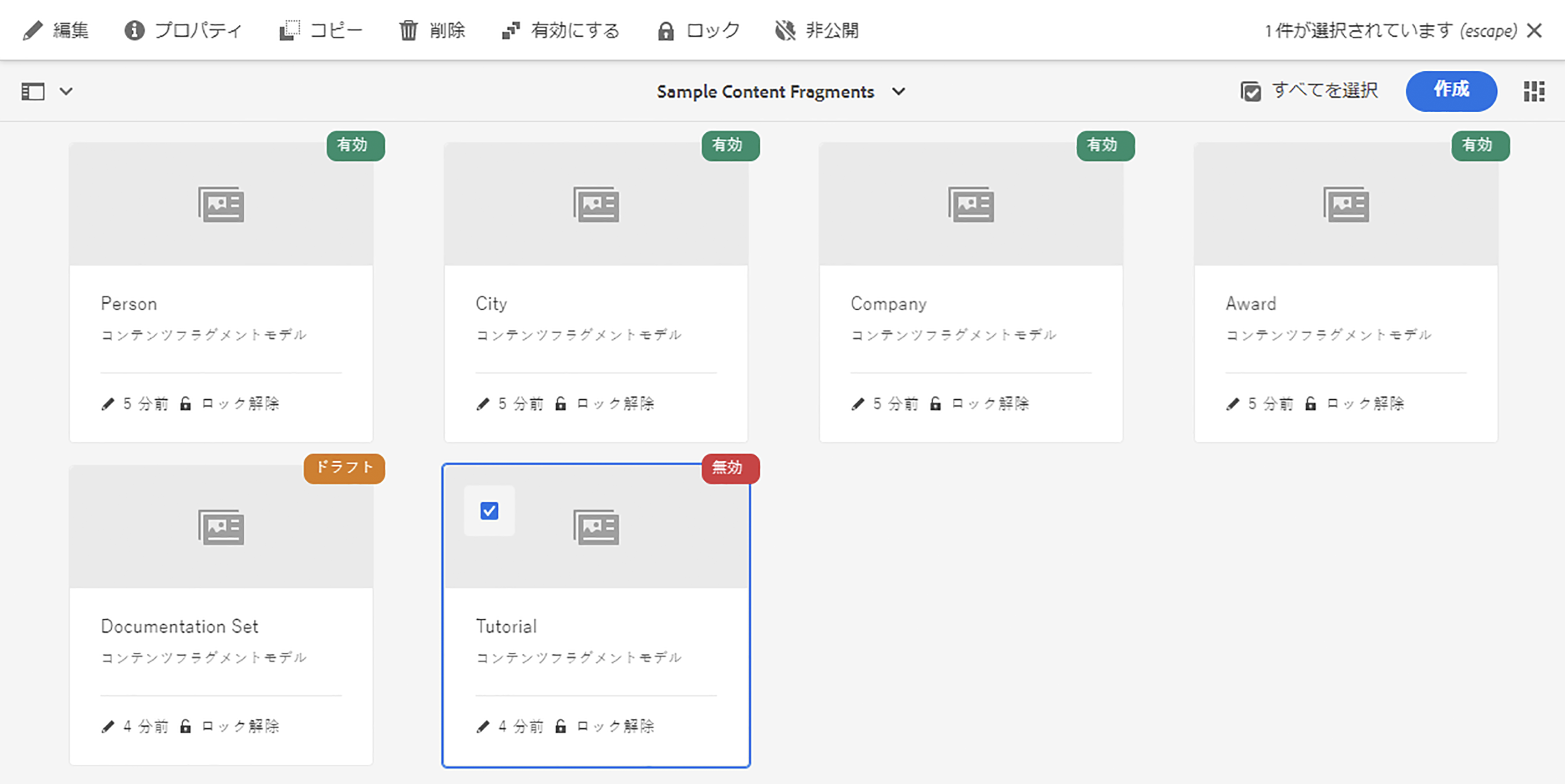Click the trash Delete (削除) icon
This screenshot has width=1565, height=784.
(408, 30)
